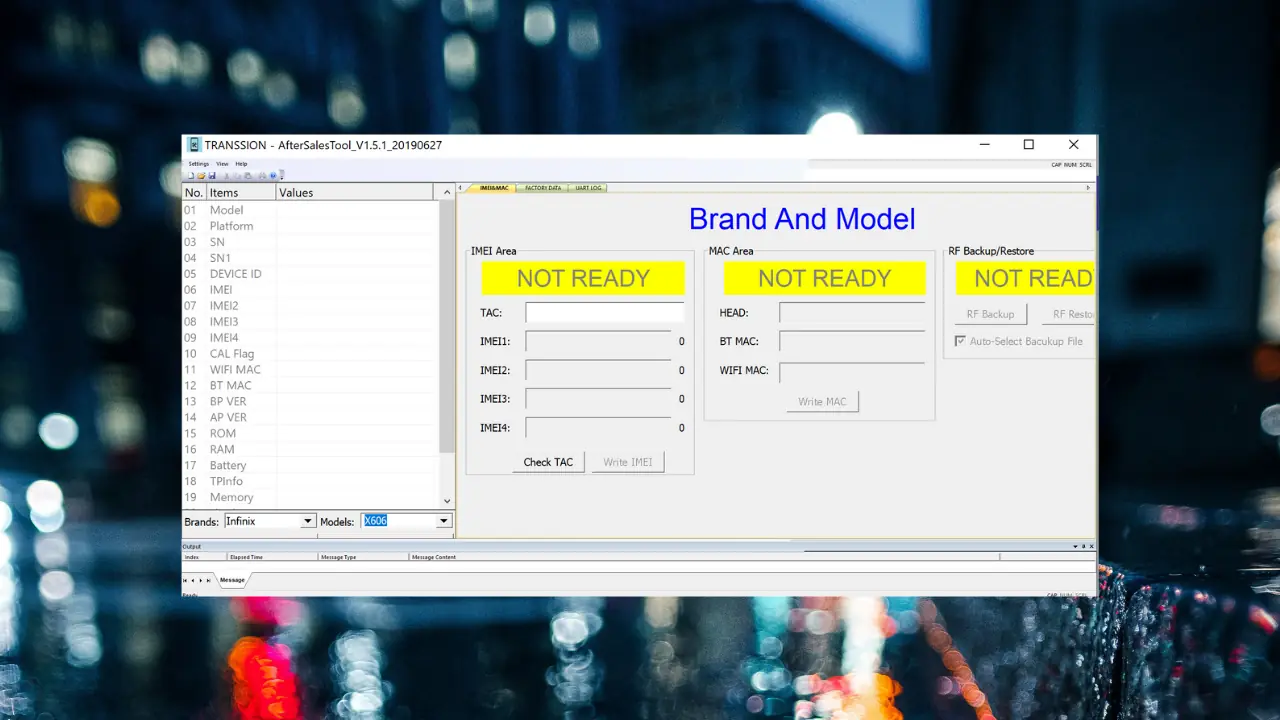Enable the Auto-Select Backup File checkbox
Viewport: 1280px width, 720px height.
[960, 341]
